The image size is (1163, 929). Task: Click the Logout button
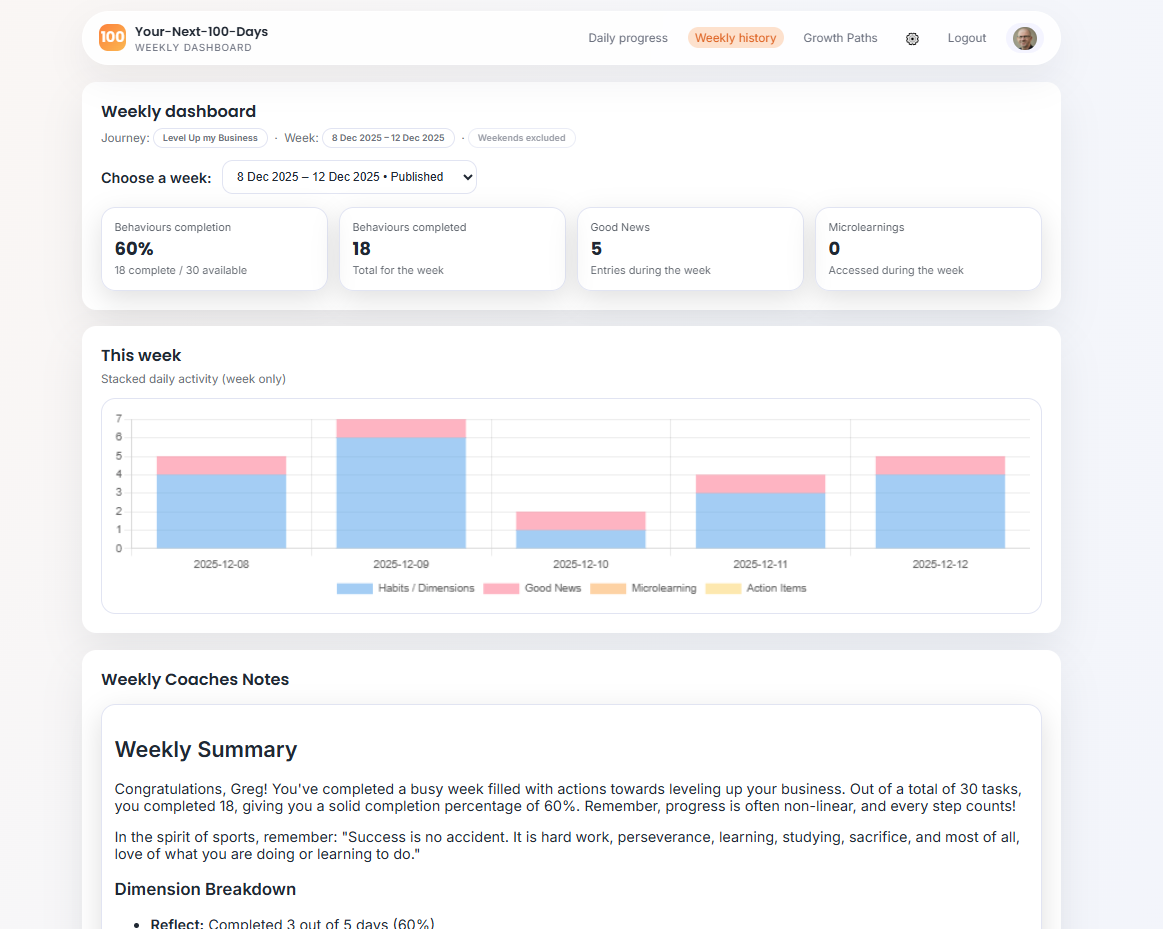point(966,38)
